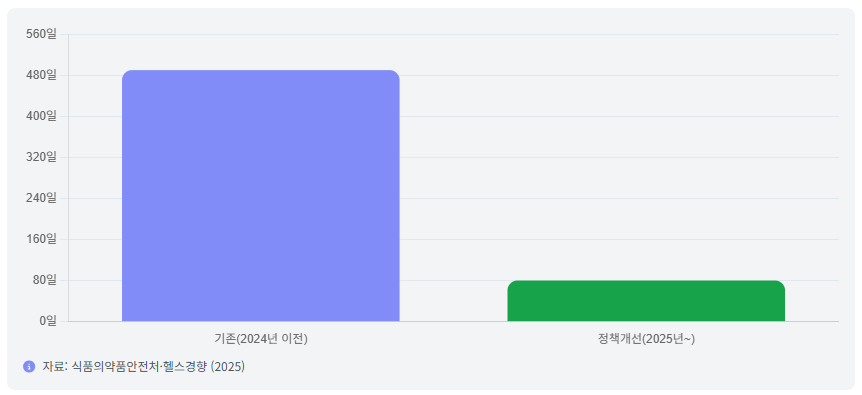This screenshot has width=862, height=395.
Task: Click the 240일 y-axis label
Action: coord(41,198)
